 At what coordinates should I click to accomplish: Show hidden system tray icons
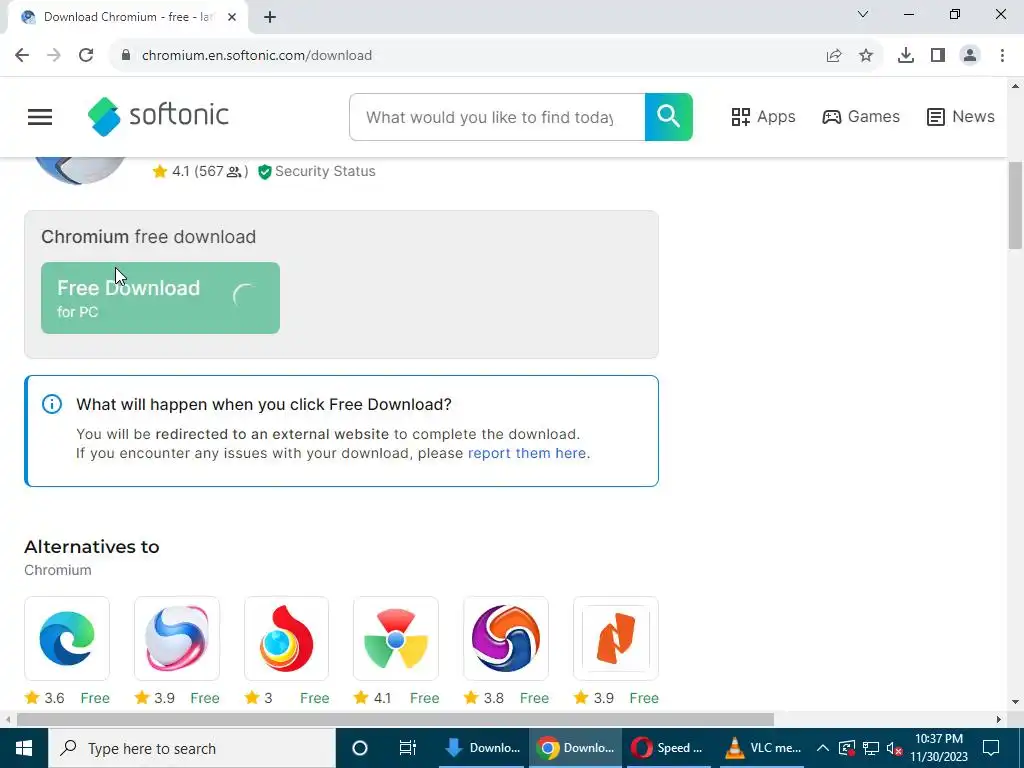click(x=823, y=748)
